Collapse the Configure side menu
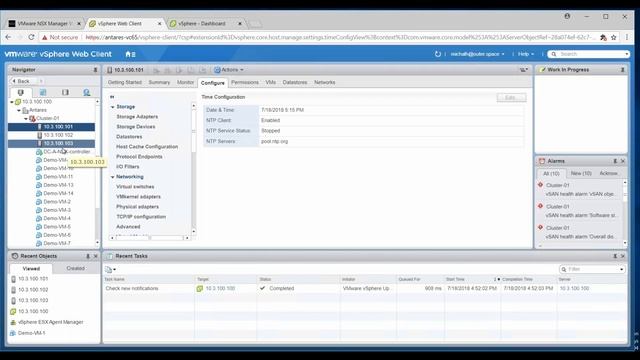Screen dimensions: 640x360 [x=112, y=97]
